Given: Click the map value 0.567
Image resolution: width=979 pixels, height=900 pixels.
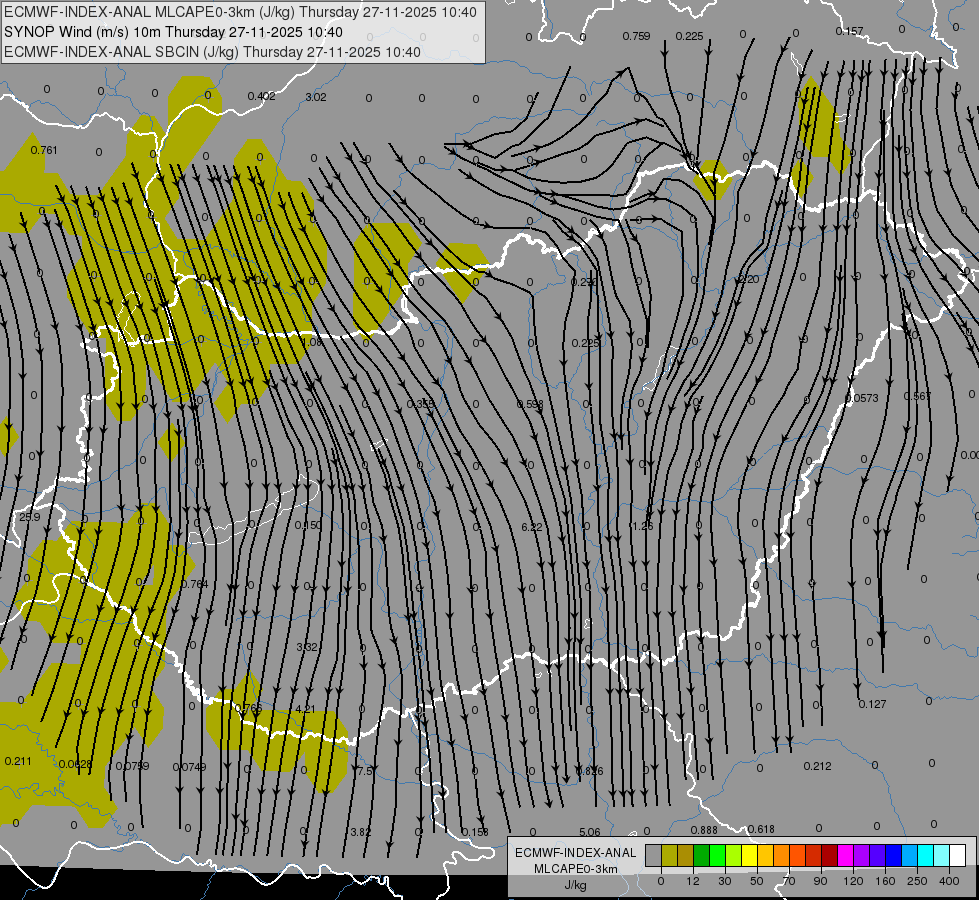Looking at the screenshot, I should click(917, 396).
